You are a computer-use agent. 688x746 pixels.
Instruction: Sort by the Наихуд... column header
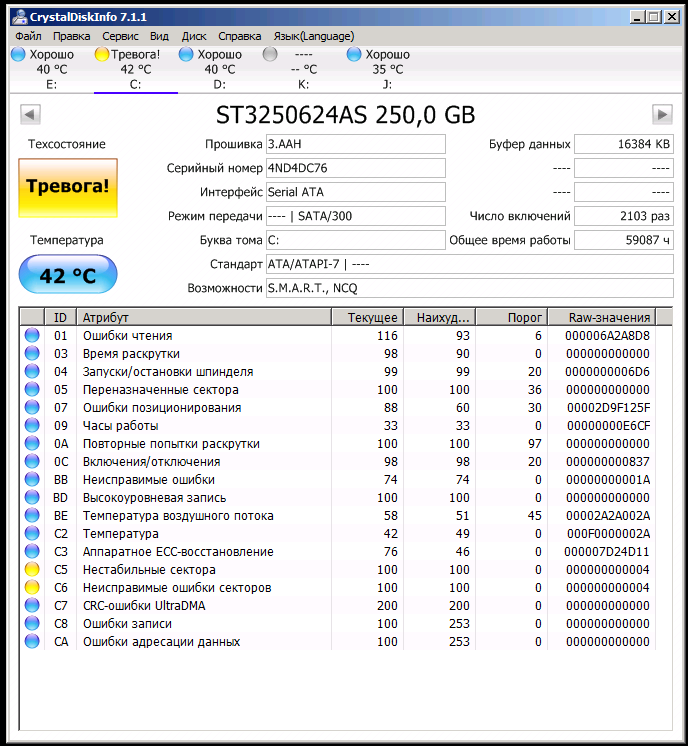[x=440, y=317]
